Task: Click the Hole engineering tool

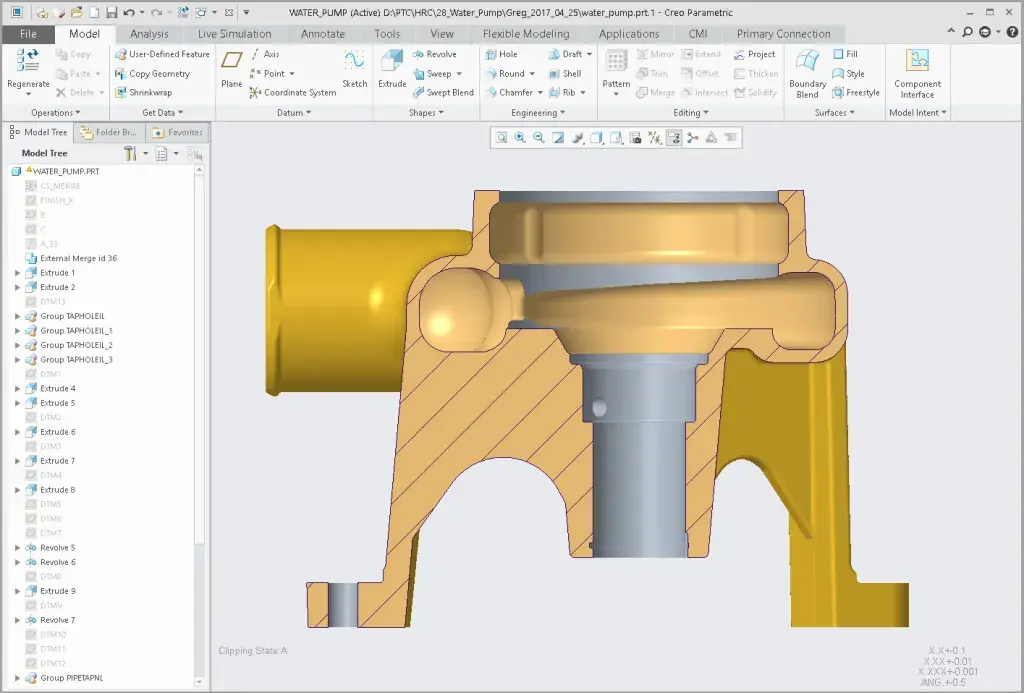Action: [501, 54]
